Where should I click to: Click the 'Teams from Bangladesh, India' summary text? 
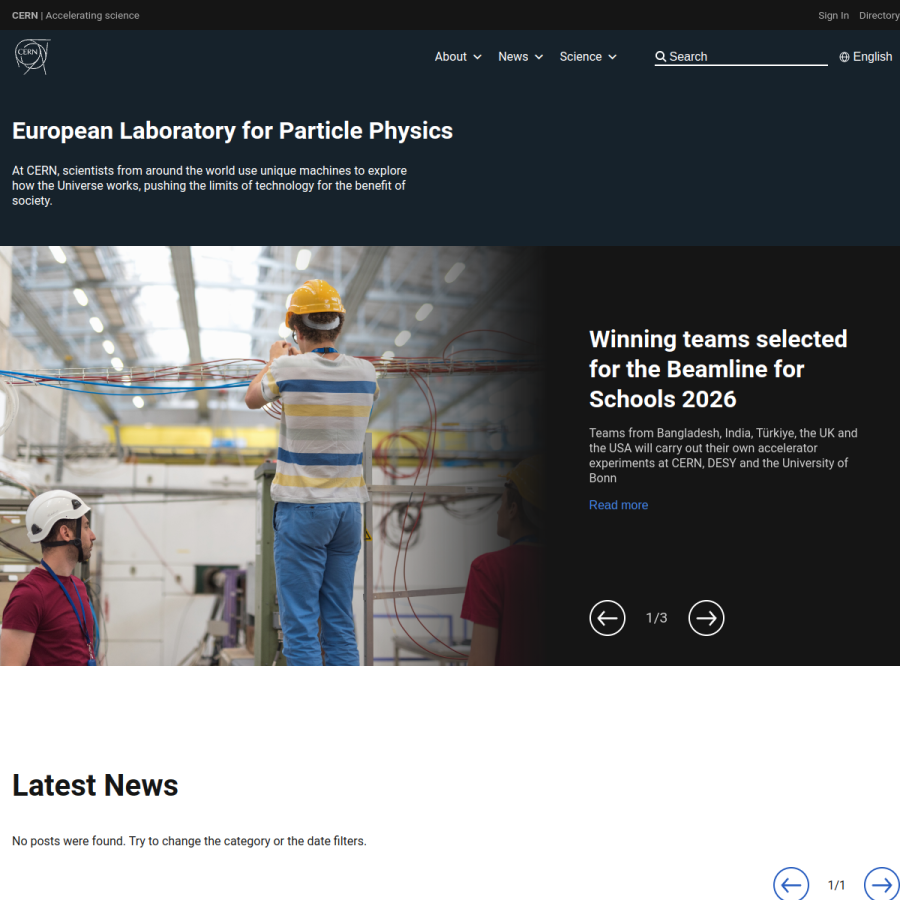(723, 455)
